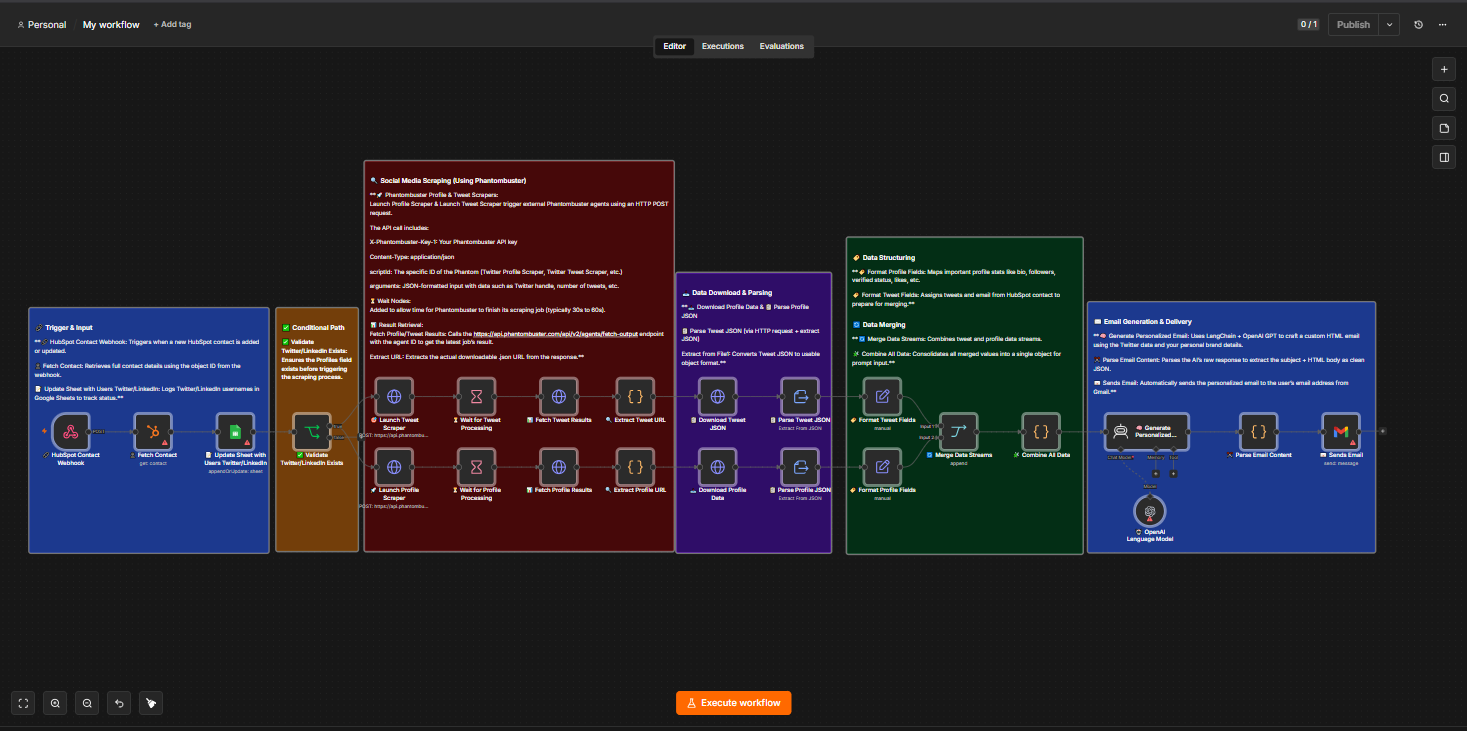Image resolution: width=1467 pixels, height=731 pixels.
Task: Click the 0/1 counter badge
Action: coord(1309,24)
